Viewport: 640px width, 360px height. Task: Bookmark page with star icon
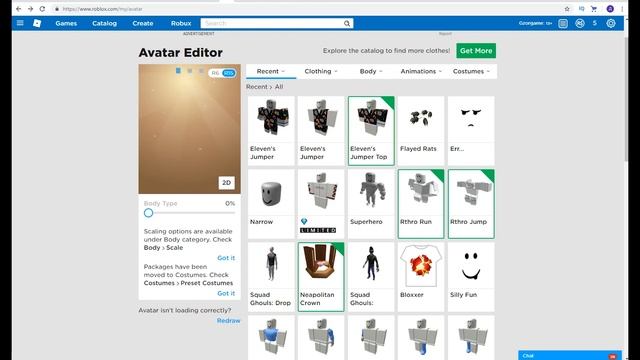pos(567,9)
